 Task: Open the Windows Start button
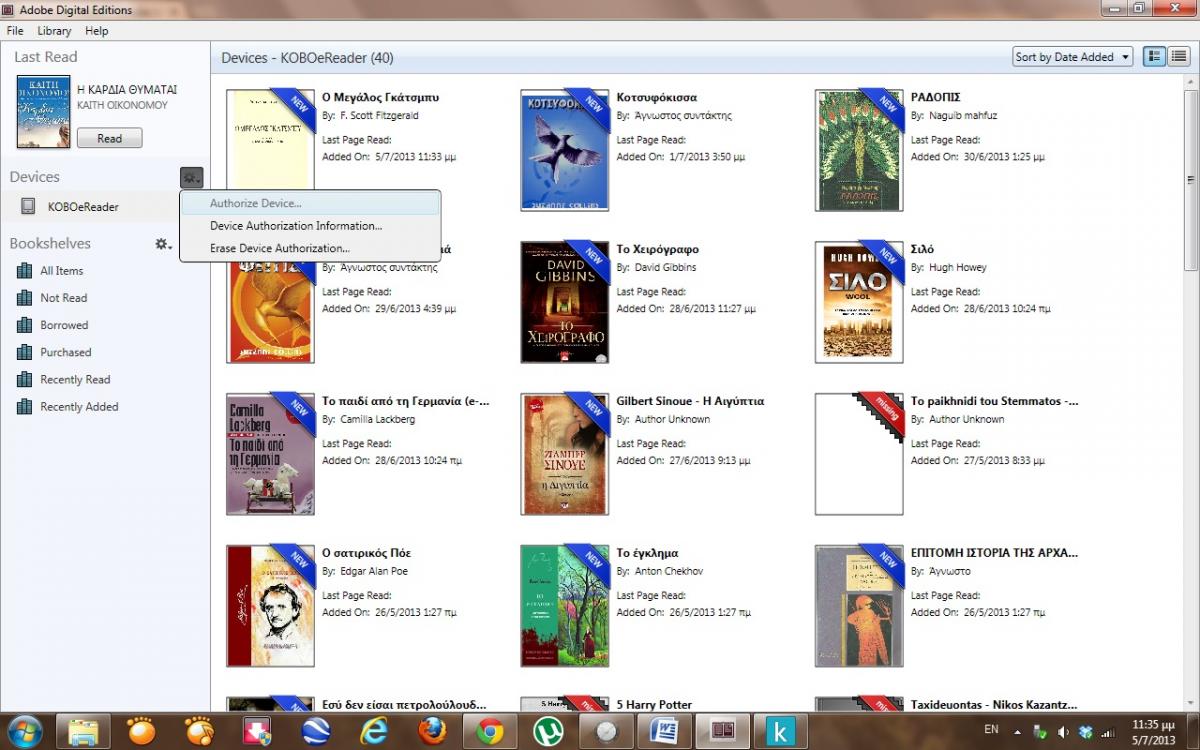24,731
